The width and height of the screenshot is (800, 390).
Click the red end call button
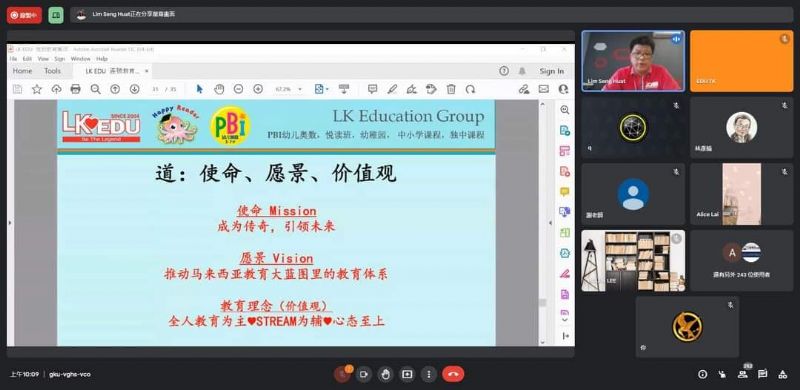[x=453, y=374]
